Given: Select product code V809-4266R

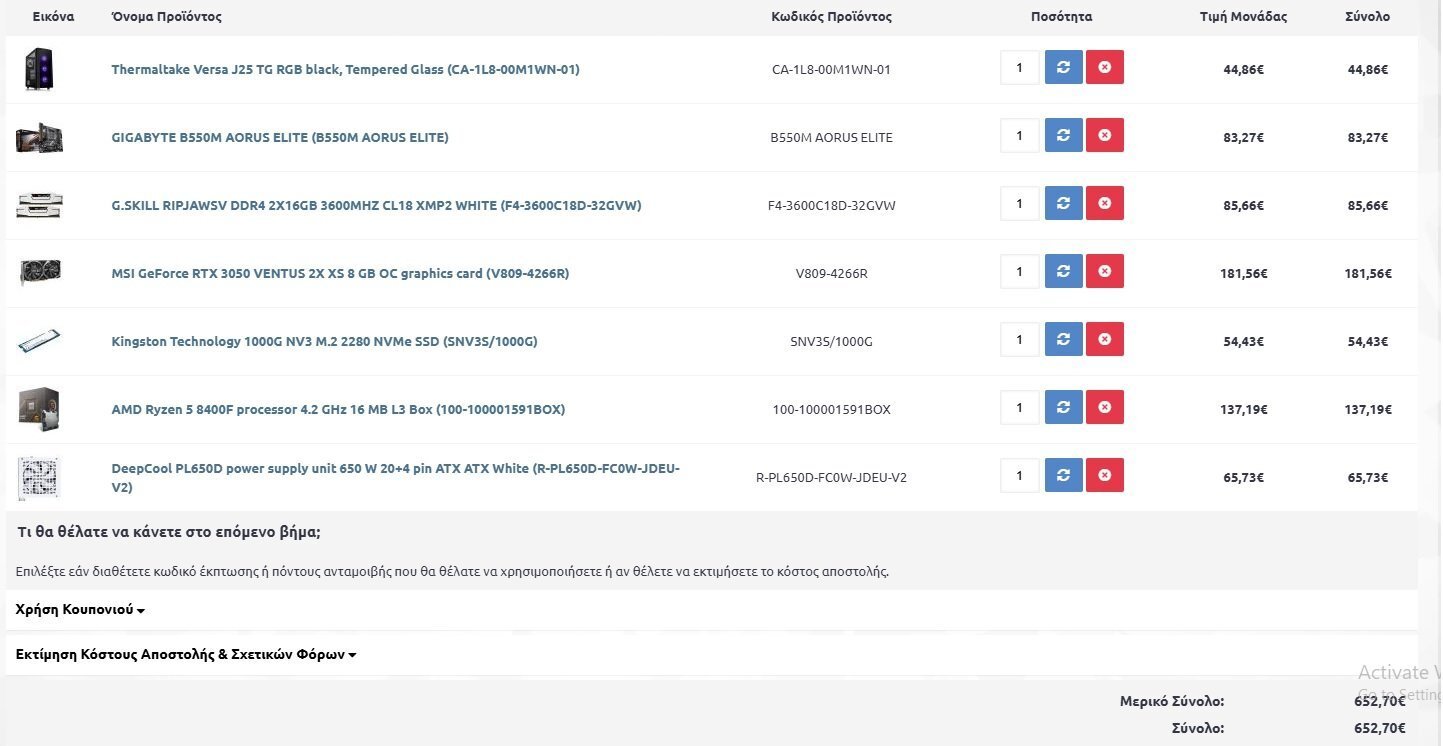Looking at the screenshot, I should click(831, 273).
